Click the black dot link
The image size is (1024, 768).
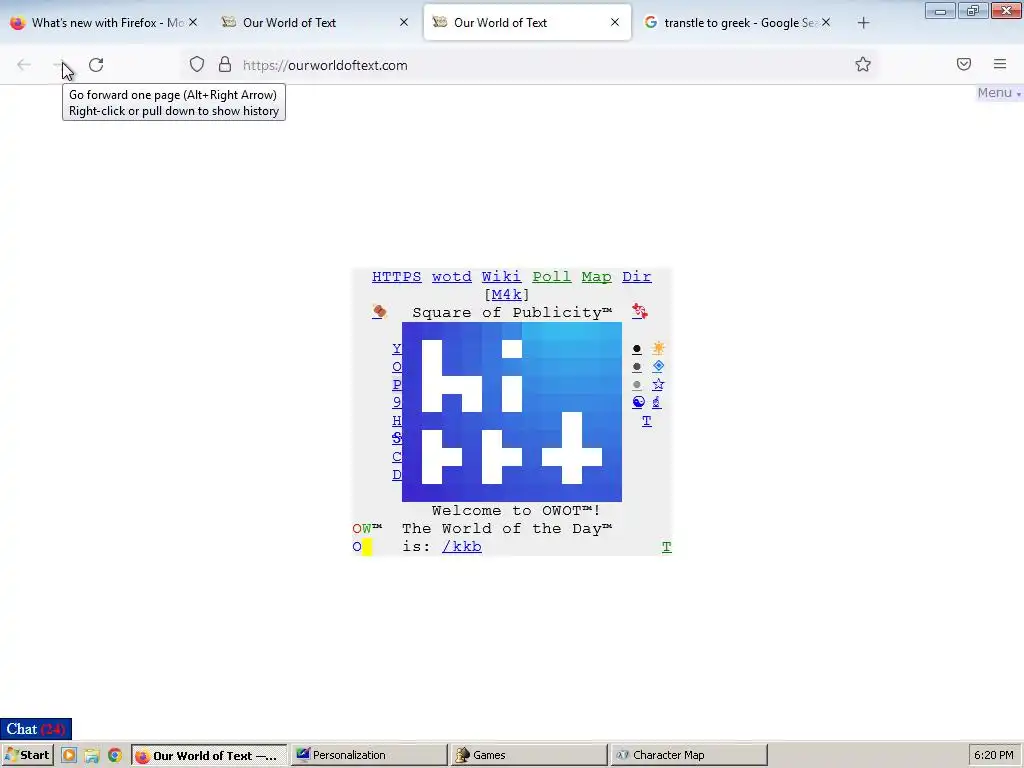click(x=637, y=349)
